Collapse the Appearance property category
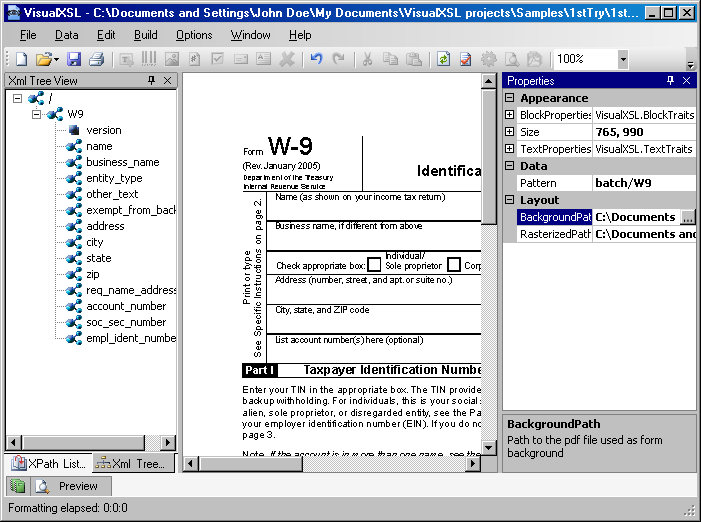 pos(509,97)
